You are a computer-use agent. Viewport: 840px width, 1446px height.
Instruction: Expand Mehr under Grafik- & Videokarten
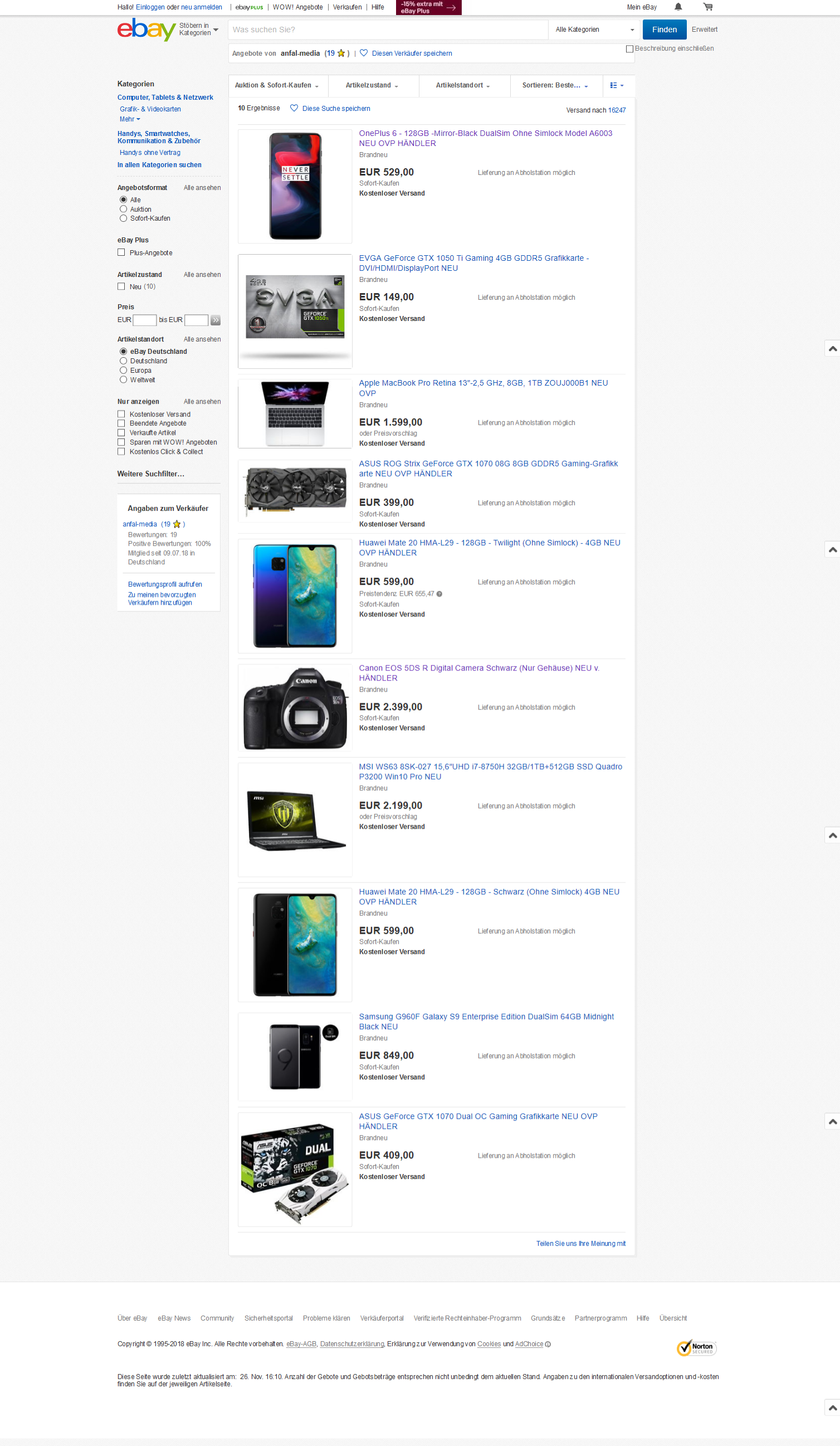pyautogui.click(x=130, y=119)
